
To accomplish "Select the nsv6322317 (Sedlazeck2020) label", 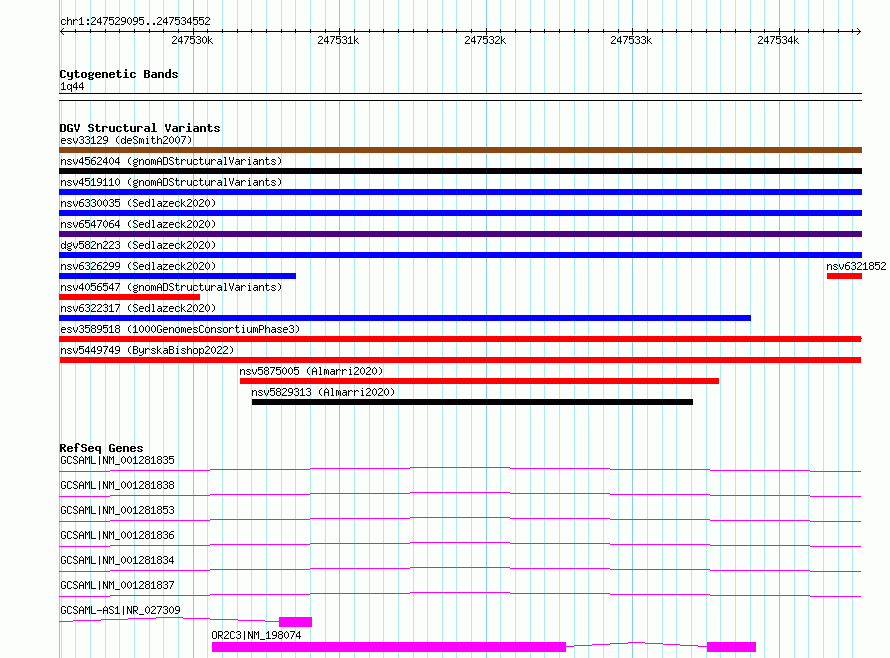I will point(138,308).
